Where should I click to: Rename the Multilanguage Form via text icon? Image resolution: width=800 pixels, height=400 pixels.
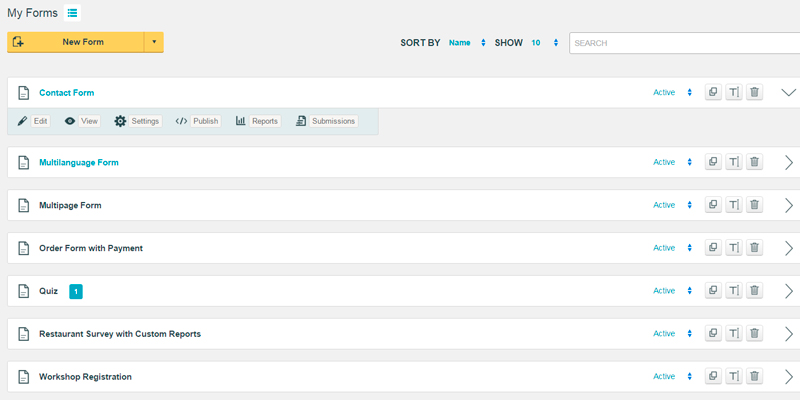[734, 162]
